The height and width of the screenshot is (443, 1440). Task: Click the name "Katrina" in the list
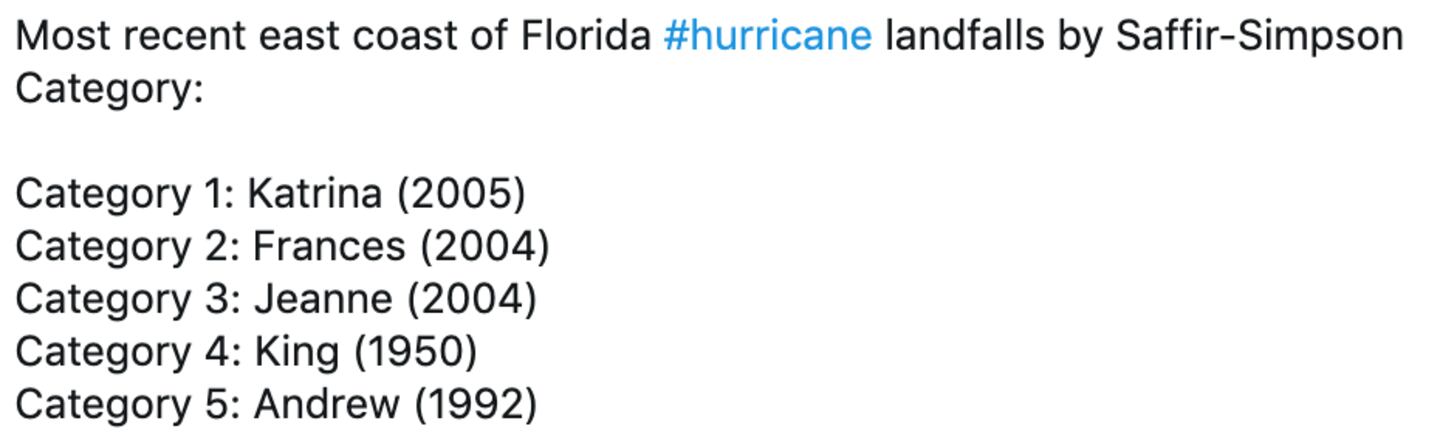click(x=314, y=194)
